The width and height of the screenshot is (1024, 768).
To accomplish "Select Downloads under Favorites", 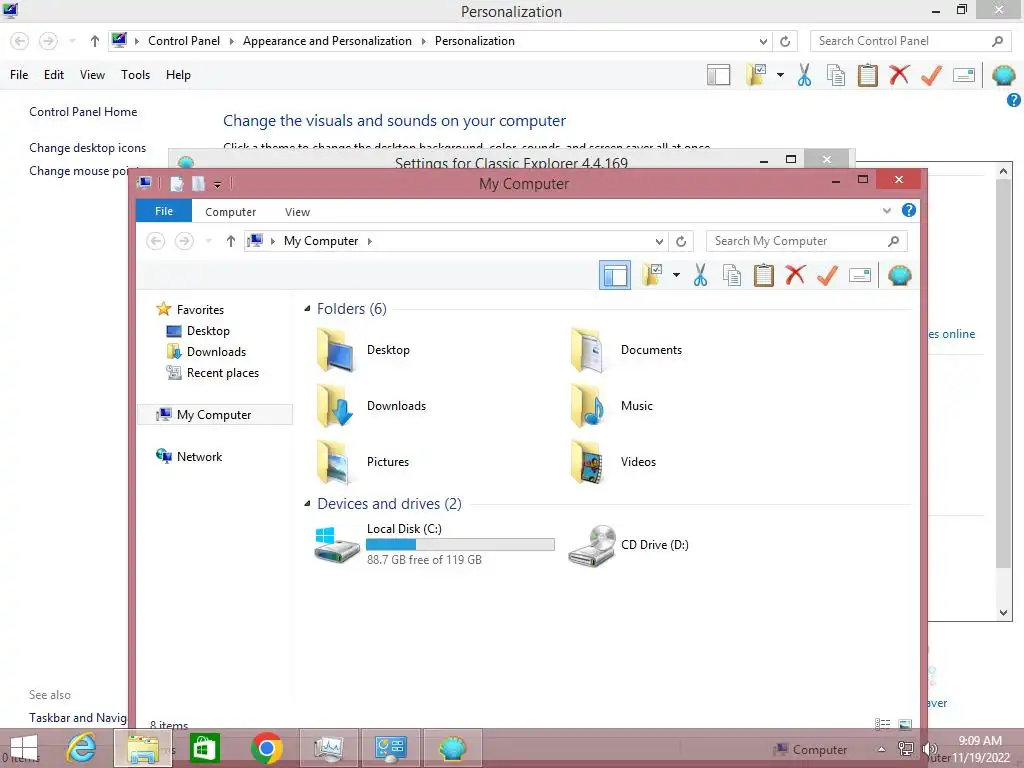I will click(x=216, y=351).
